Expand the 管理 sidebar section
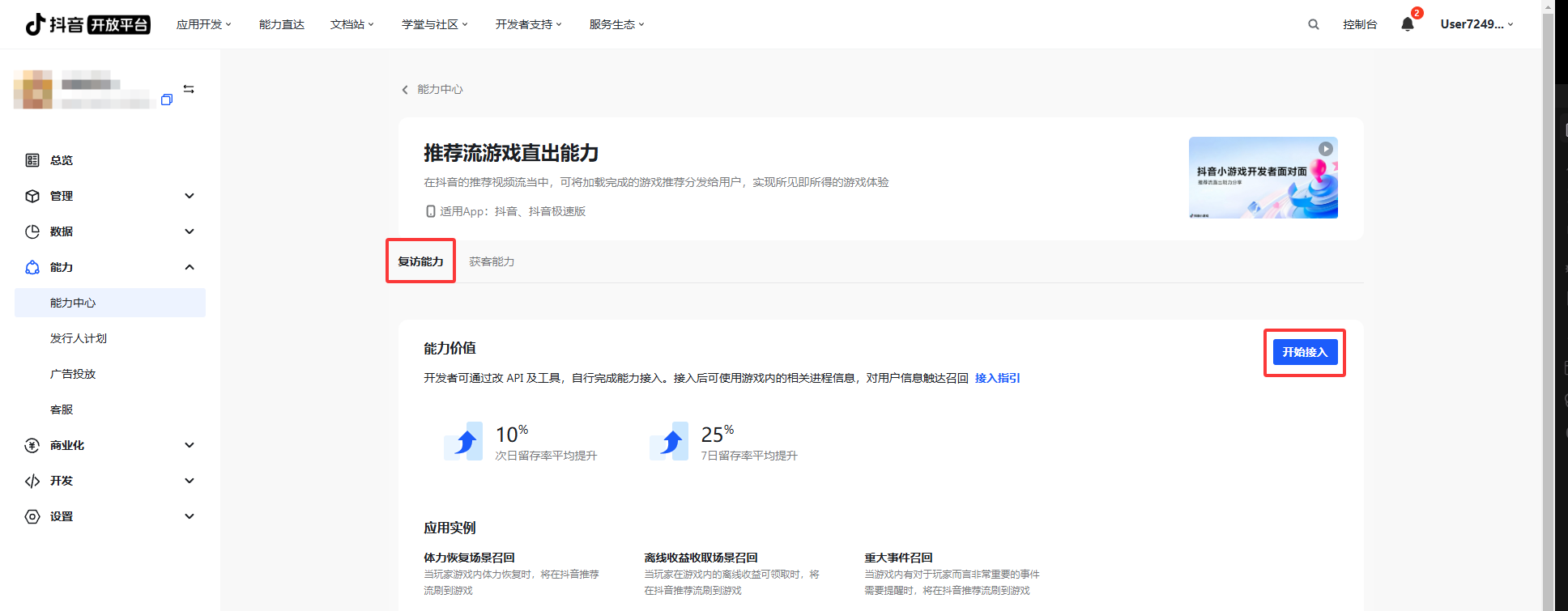 pyautogui.click(x=190, y=196)
